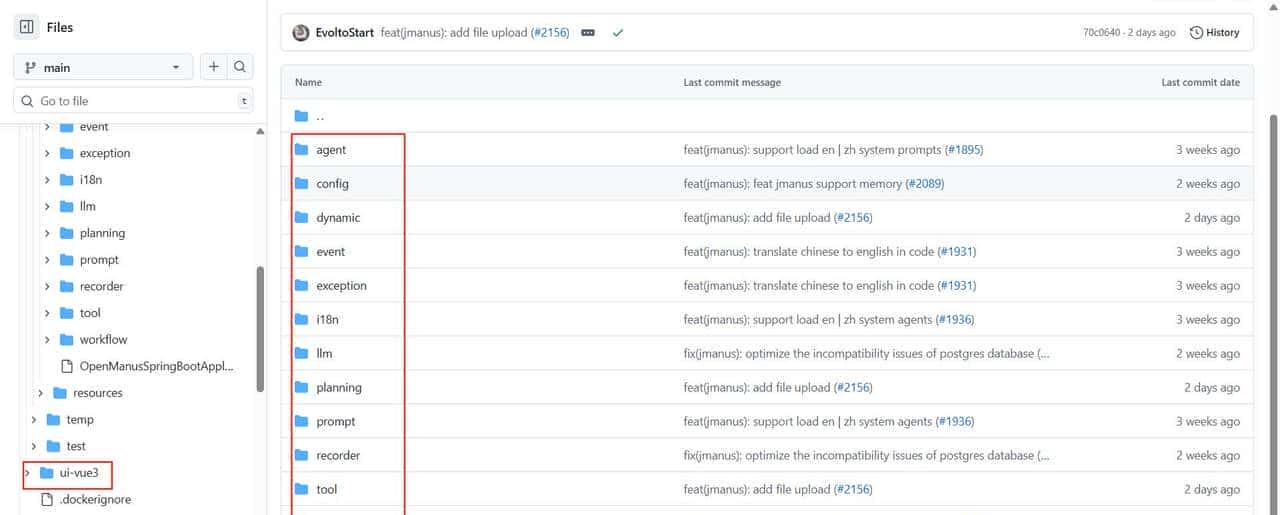Image resolution: width=1280 pixels, height=515 pixels.
Task: Click the .dockerignore file icon in tree
Action: tap(46, 499)
